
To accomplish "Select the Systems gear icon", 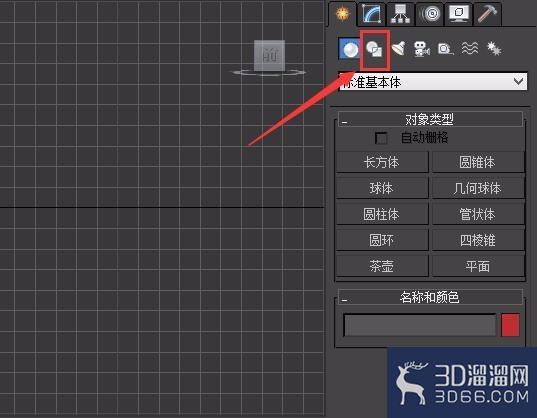I will click(x=494, y=49).
